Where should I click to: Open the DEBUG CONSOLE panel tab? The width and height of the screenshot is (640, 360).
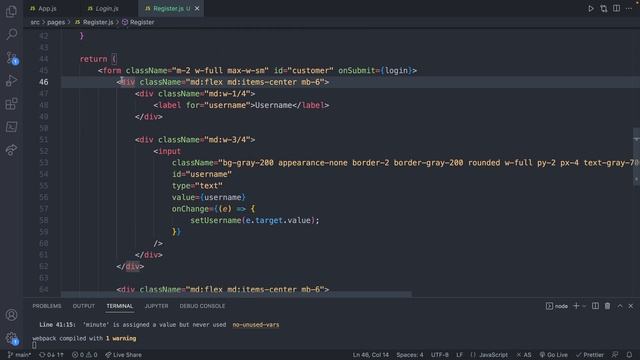(202, 306)
